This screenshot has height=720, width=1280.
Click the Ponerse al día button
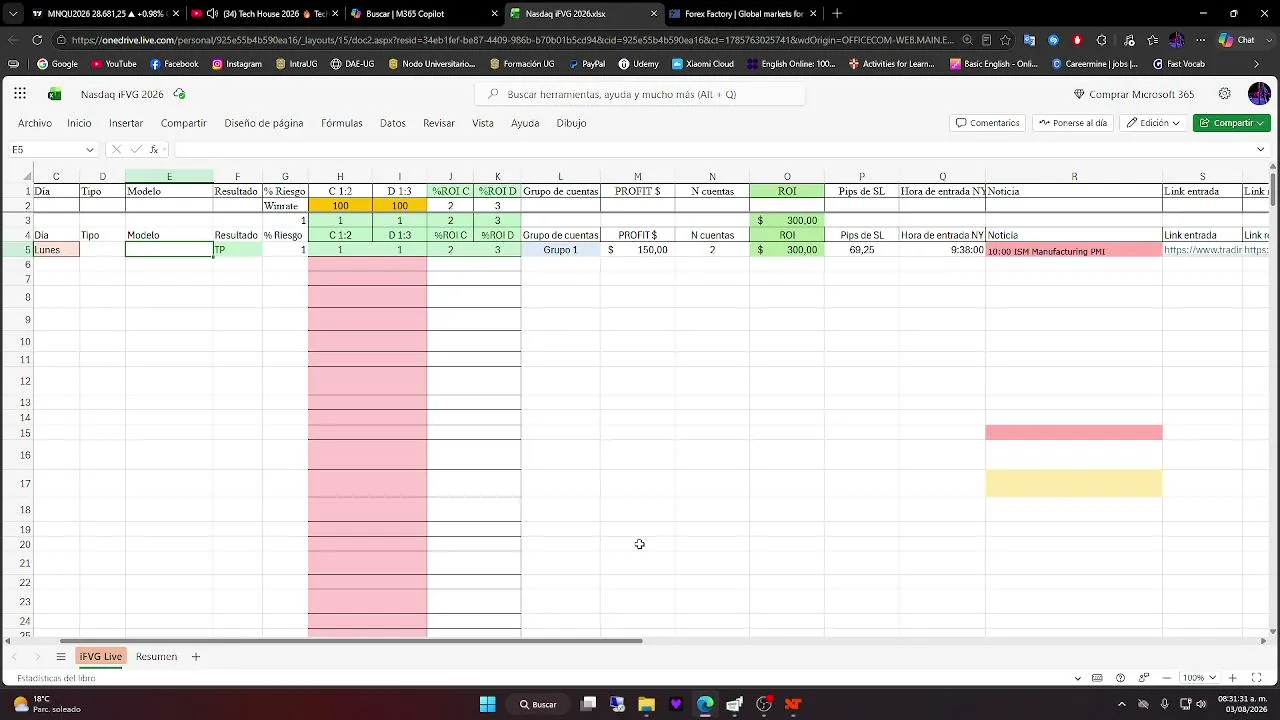[1073, 123]
